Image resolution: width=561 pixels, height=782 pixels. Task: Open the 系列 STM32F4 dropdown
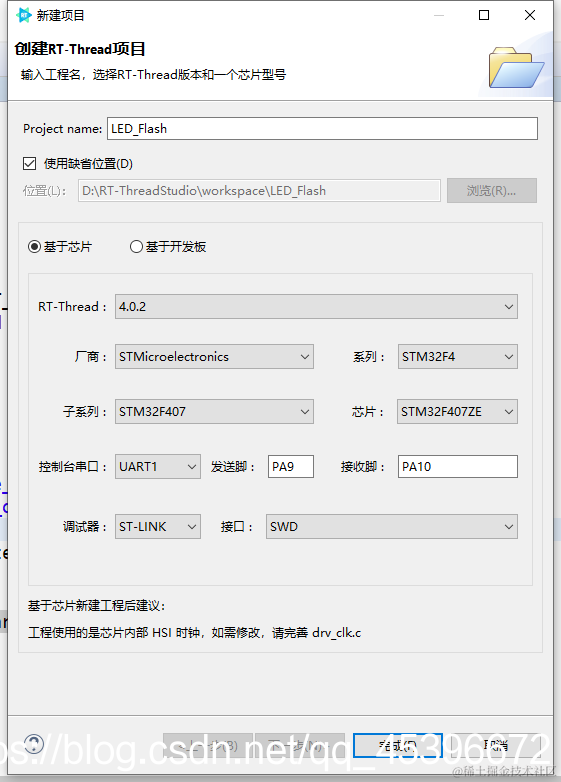458,357
